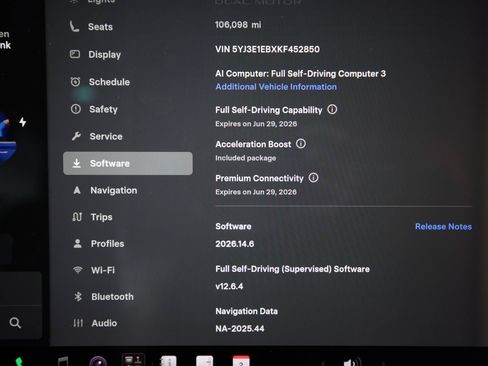
Task: Open the Additional Vehicle Information link
Action: 276,87
